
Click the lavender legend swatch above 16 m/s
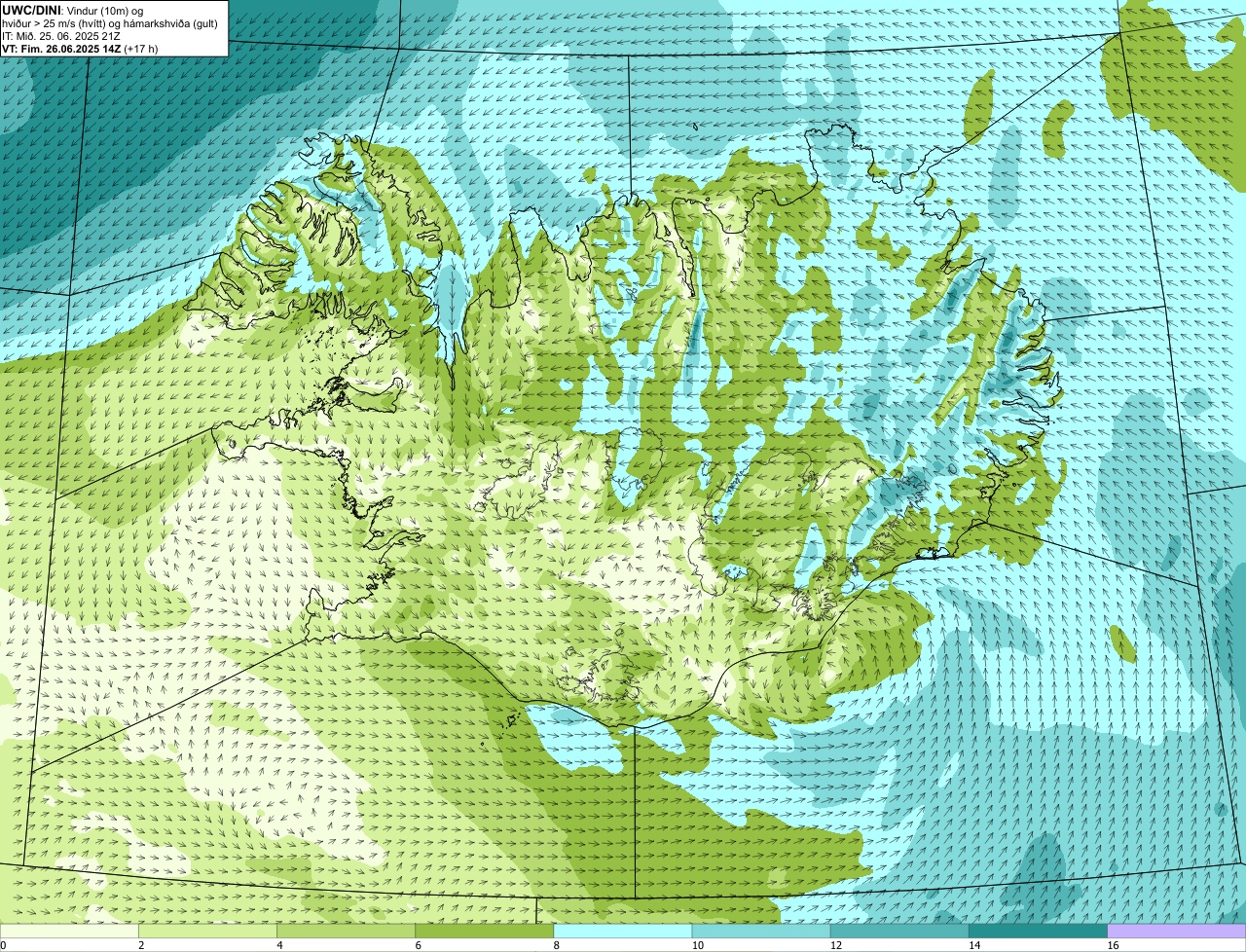click(x=1176, y=931)
